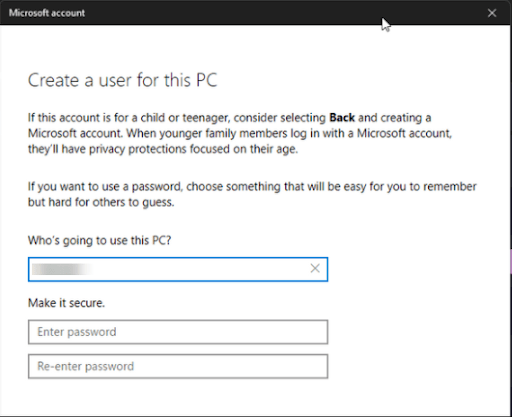Click the 'Make it secure.' label
This screenshot has width=512, height=417.
pos(66,303)
